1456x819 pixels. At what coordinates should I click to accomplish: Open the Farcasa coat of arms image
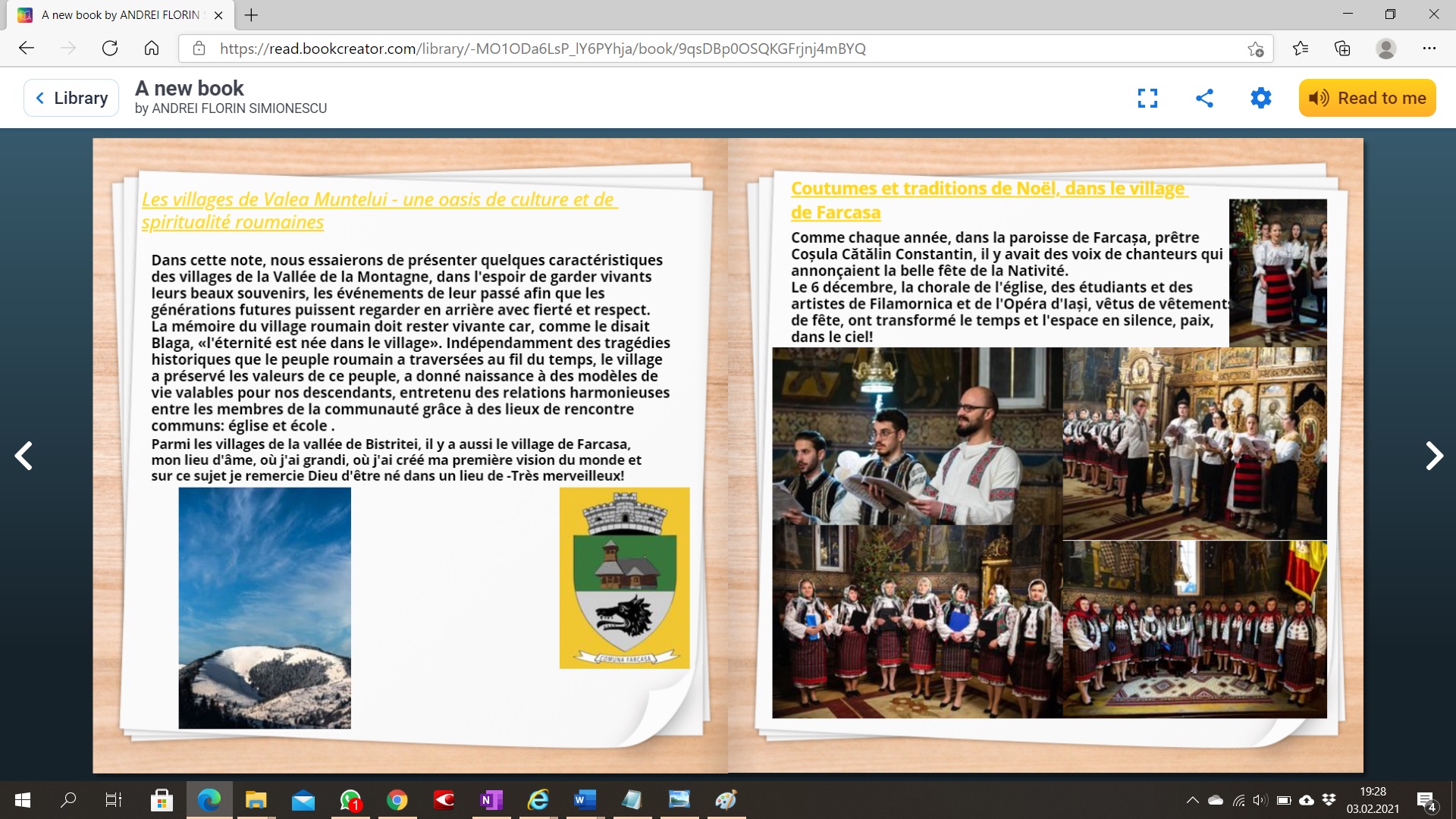[x=624, y=578]
